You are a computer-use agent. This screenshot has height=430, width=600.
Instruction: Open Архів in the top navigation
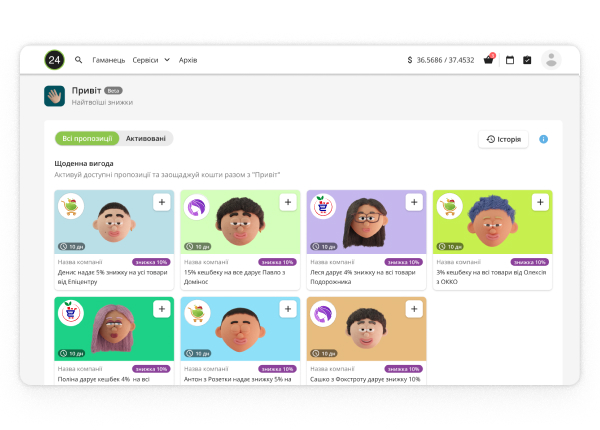[188, 60]
